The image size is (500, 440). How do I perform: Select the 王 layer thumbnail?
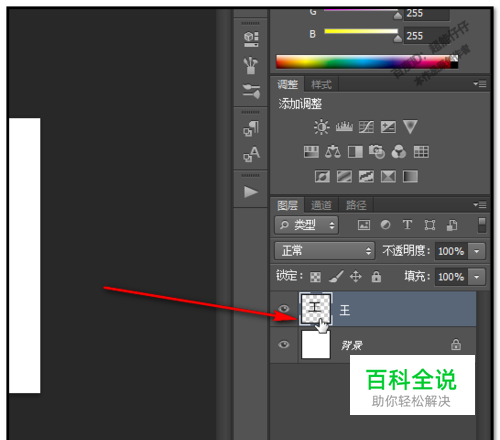pyautogui.click(x=316, y=309)
